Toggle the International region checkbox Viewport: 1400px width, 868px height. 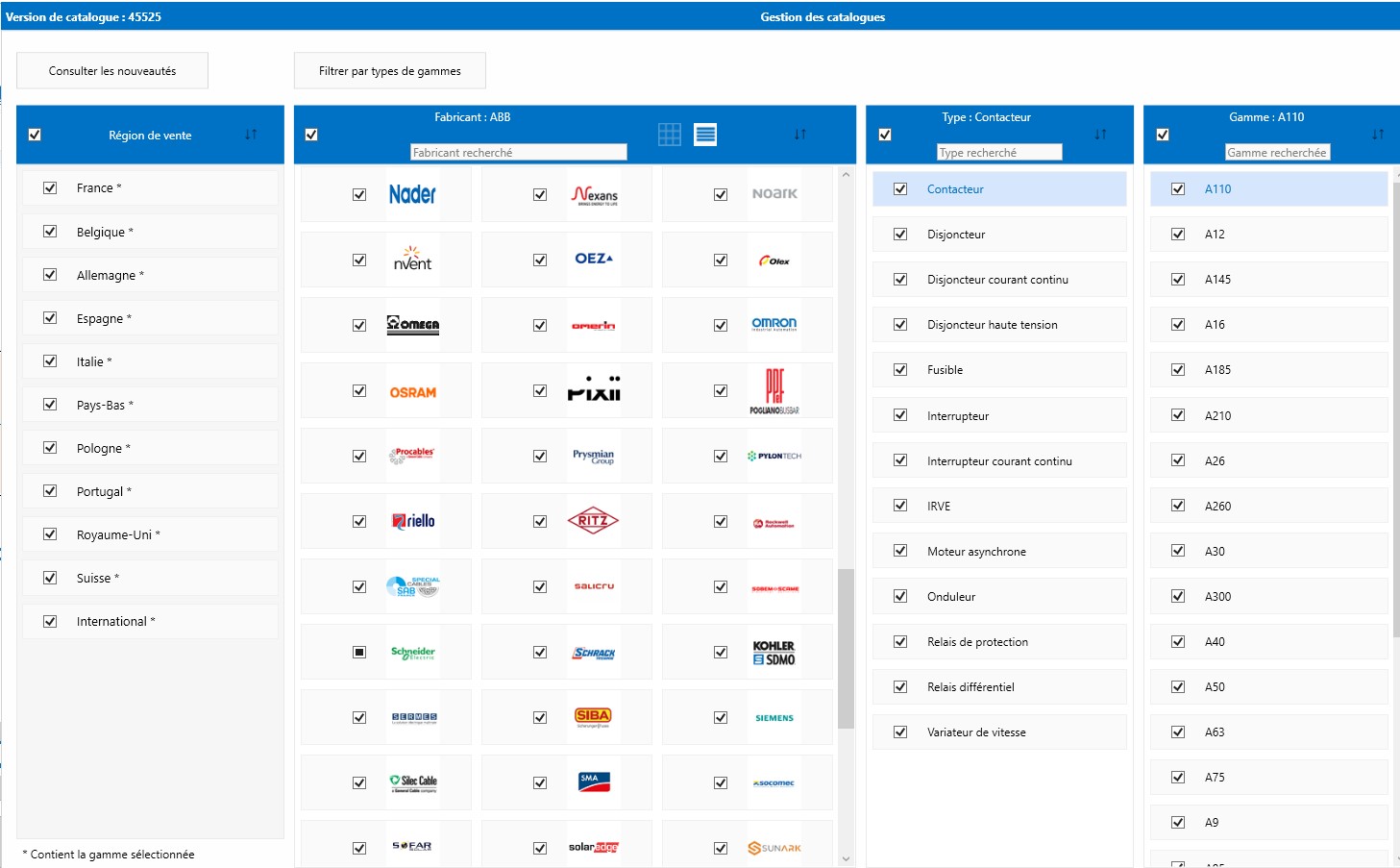[50, 621]
